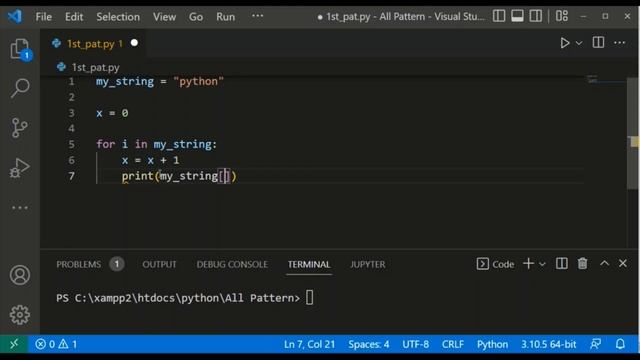Open Customize Layout icon in title bar

coord(562,16)
